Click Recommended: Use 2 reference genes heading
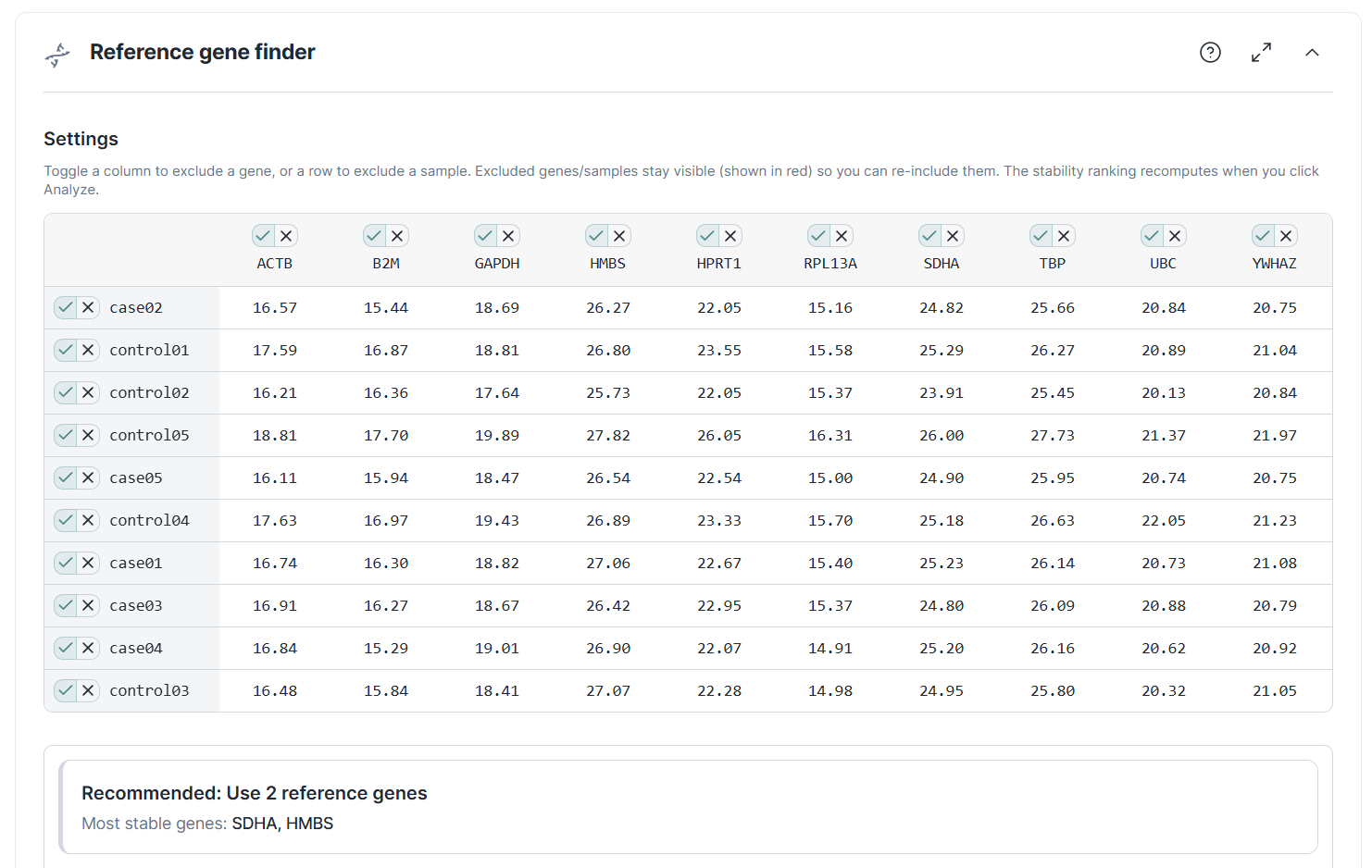This screenshot has height=868, width=1372. click(x=255, y=793)
